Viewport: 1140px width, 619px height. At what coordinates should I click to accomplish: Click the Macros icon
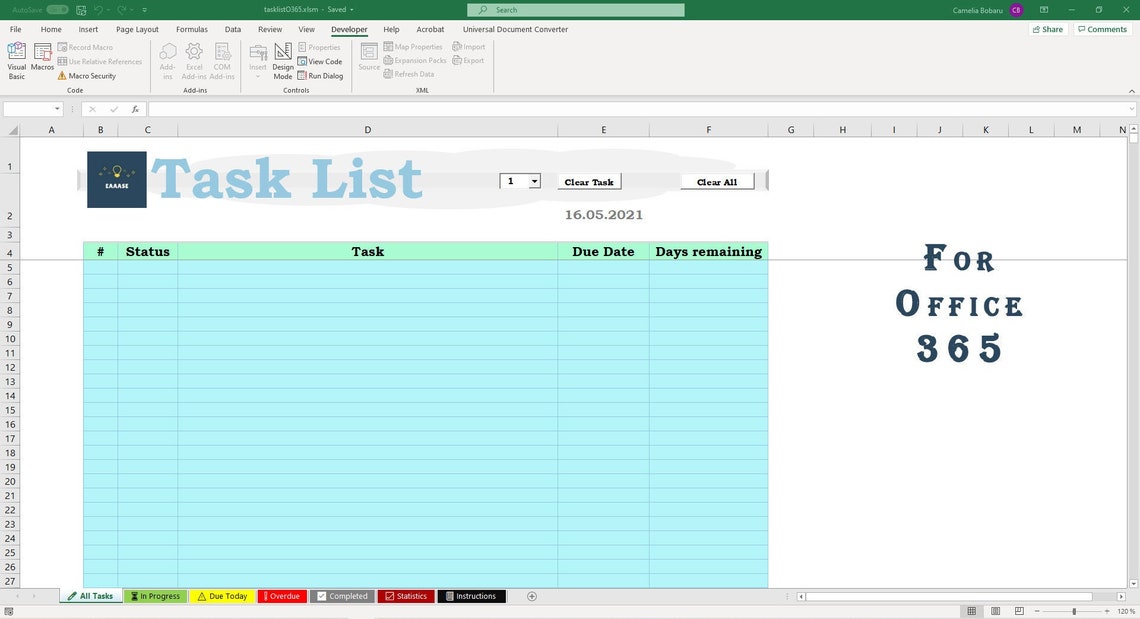coord(42,58)
